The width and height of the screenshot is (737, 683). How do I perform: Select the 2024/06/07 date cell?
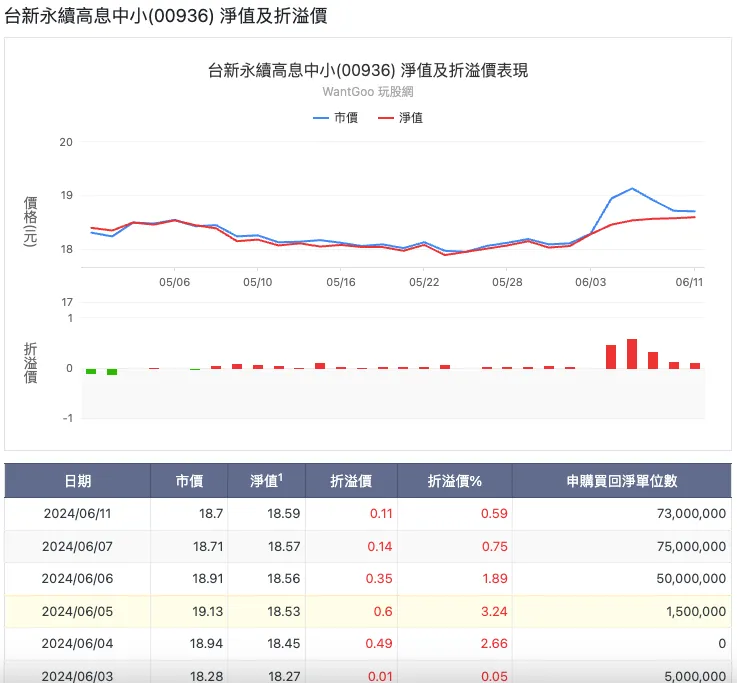click(x=78, y=546)
